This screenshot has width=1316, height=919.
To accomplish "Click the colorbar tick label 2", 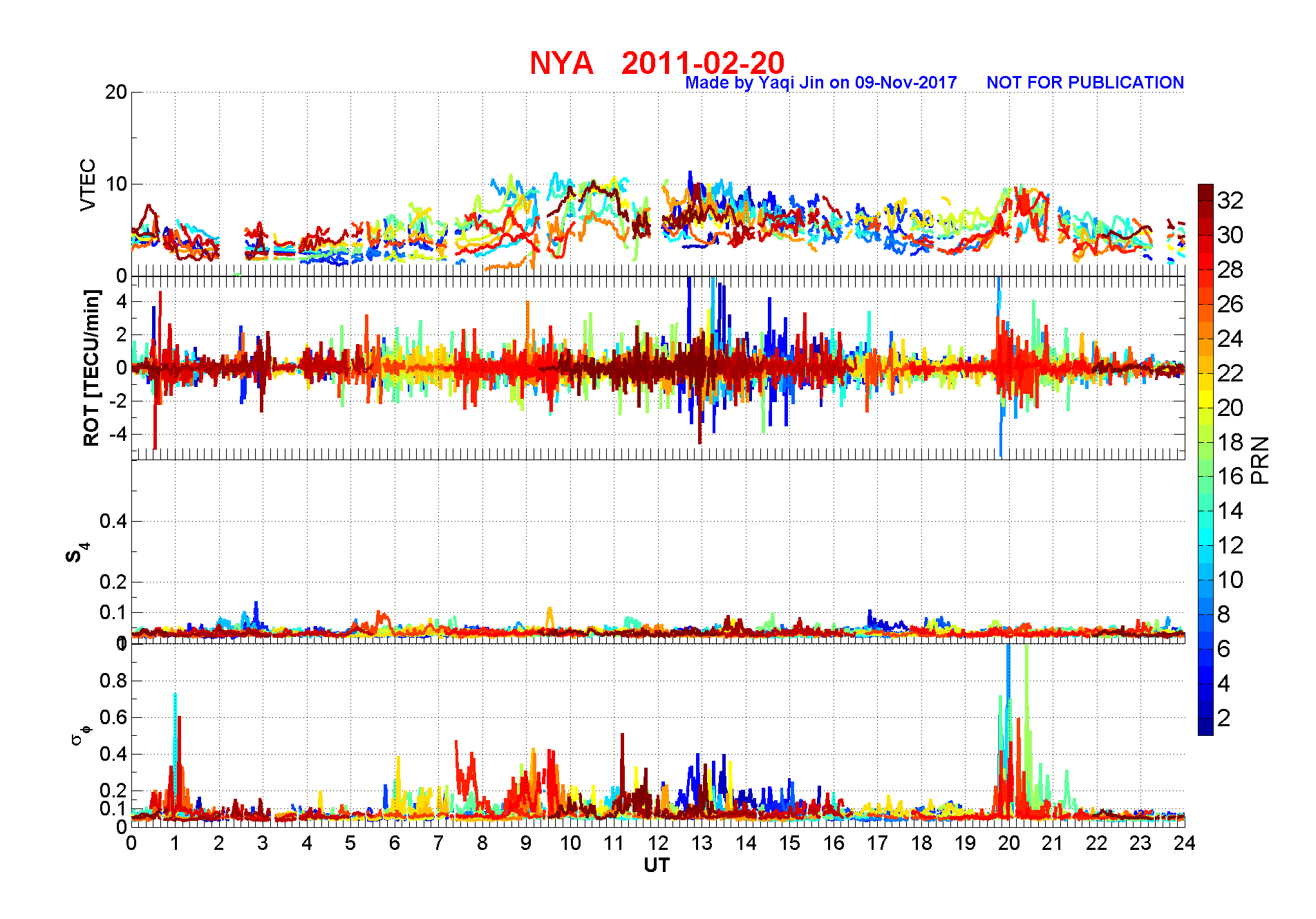I will (x=1224, y=718).
